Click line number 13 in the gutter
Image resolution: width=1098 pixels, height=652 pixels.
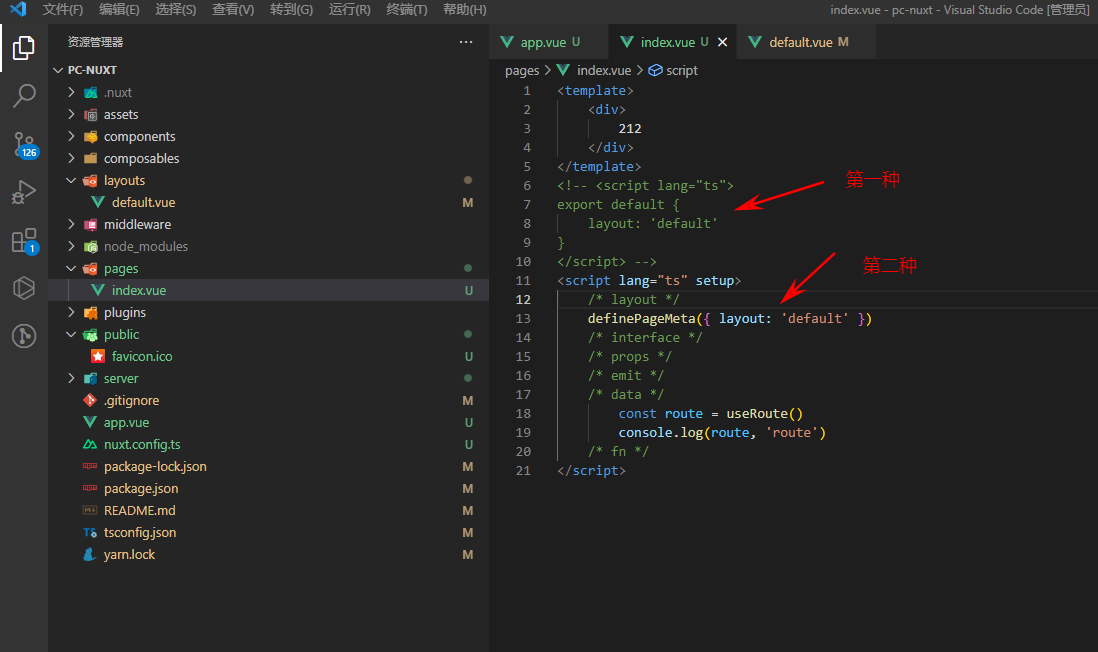(523, 319)
